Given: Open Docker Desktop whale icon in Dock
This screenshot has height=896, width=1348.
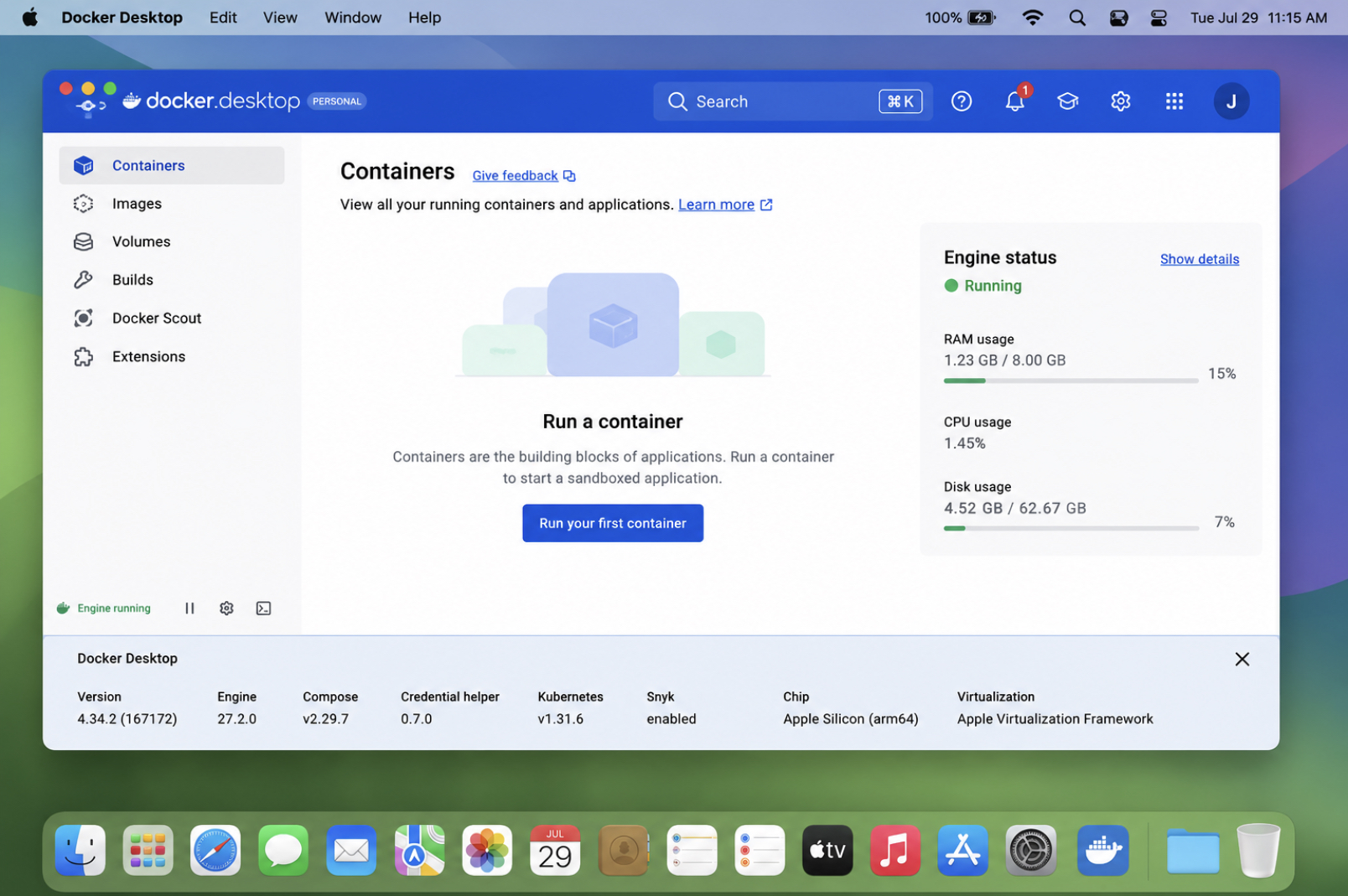Looking at the screenshot, I should [x=1102, y=850].
